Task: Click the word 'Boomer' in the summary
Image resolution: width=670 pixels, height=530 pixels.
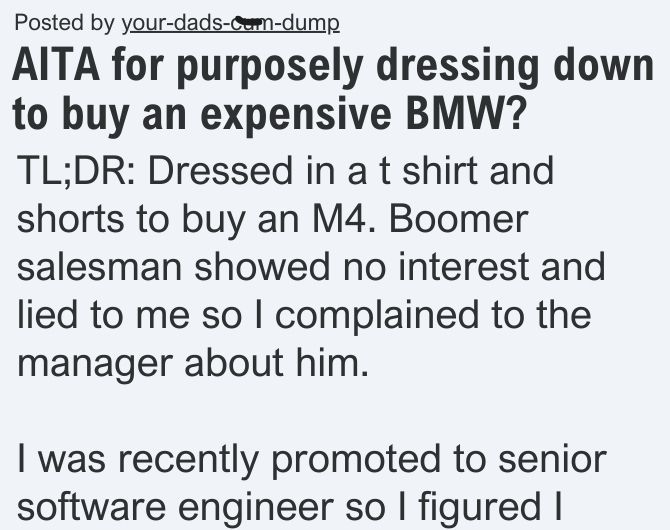Action: point(458,219)
